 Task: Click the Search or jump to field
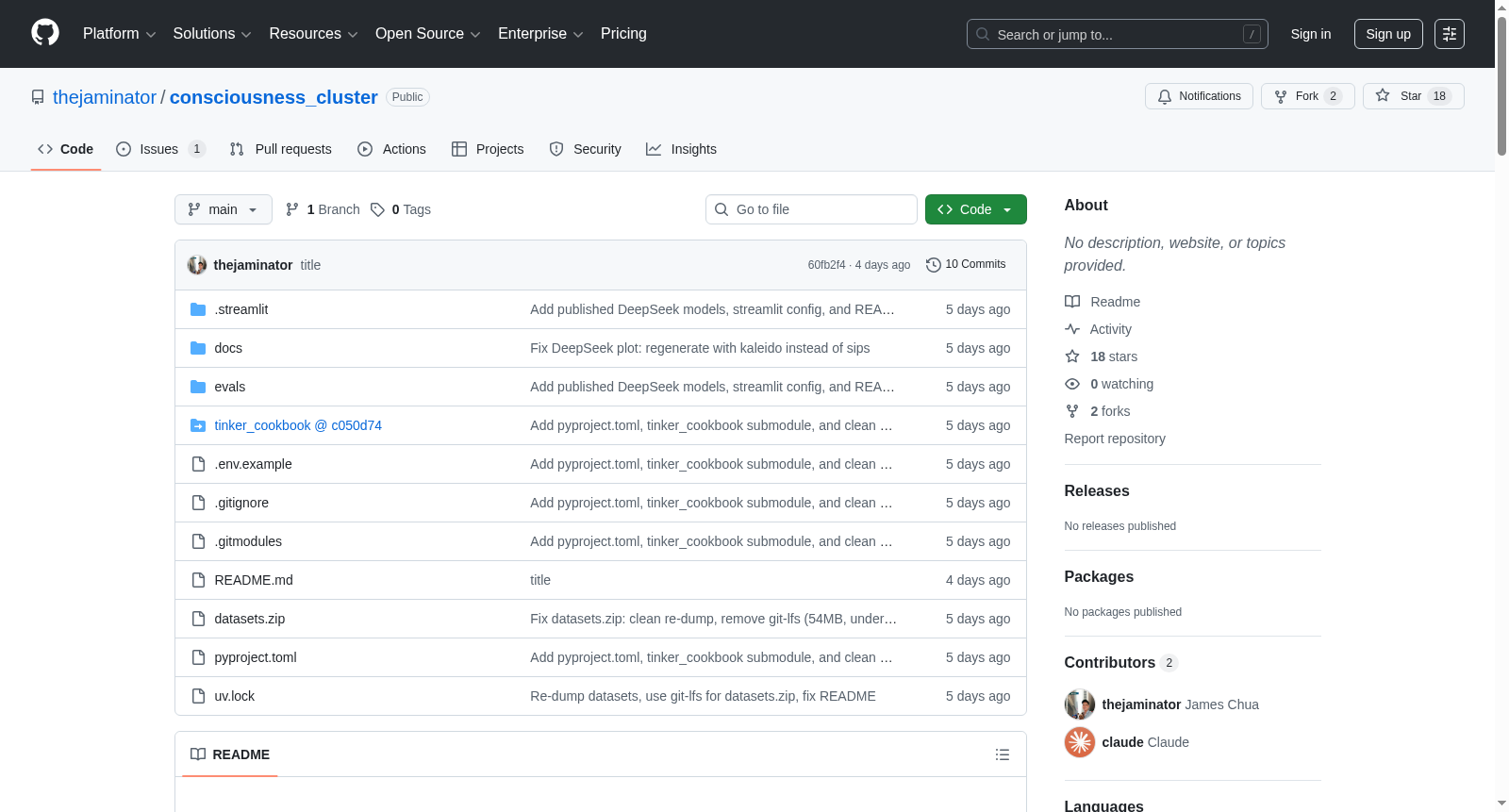point(1118,34)
